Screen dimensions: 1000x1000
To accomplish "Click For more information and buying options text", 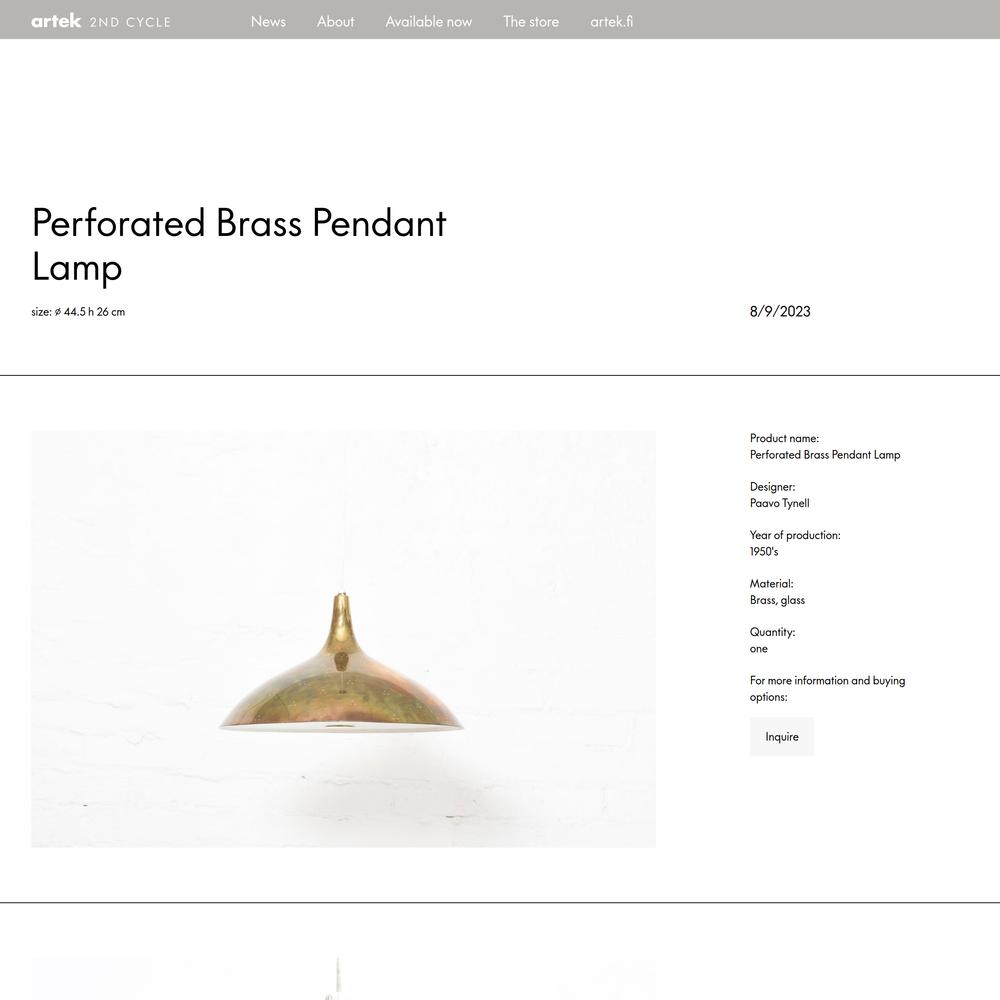I will click(x=827, y=689).
